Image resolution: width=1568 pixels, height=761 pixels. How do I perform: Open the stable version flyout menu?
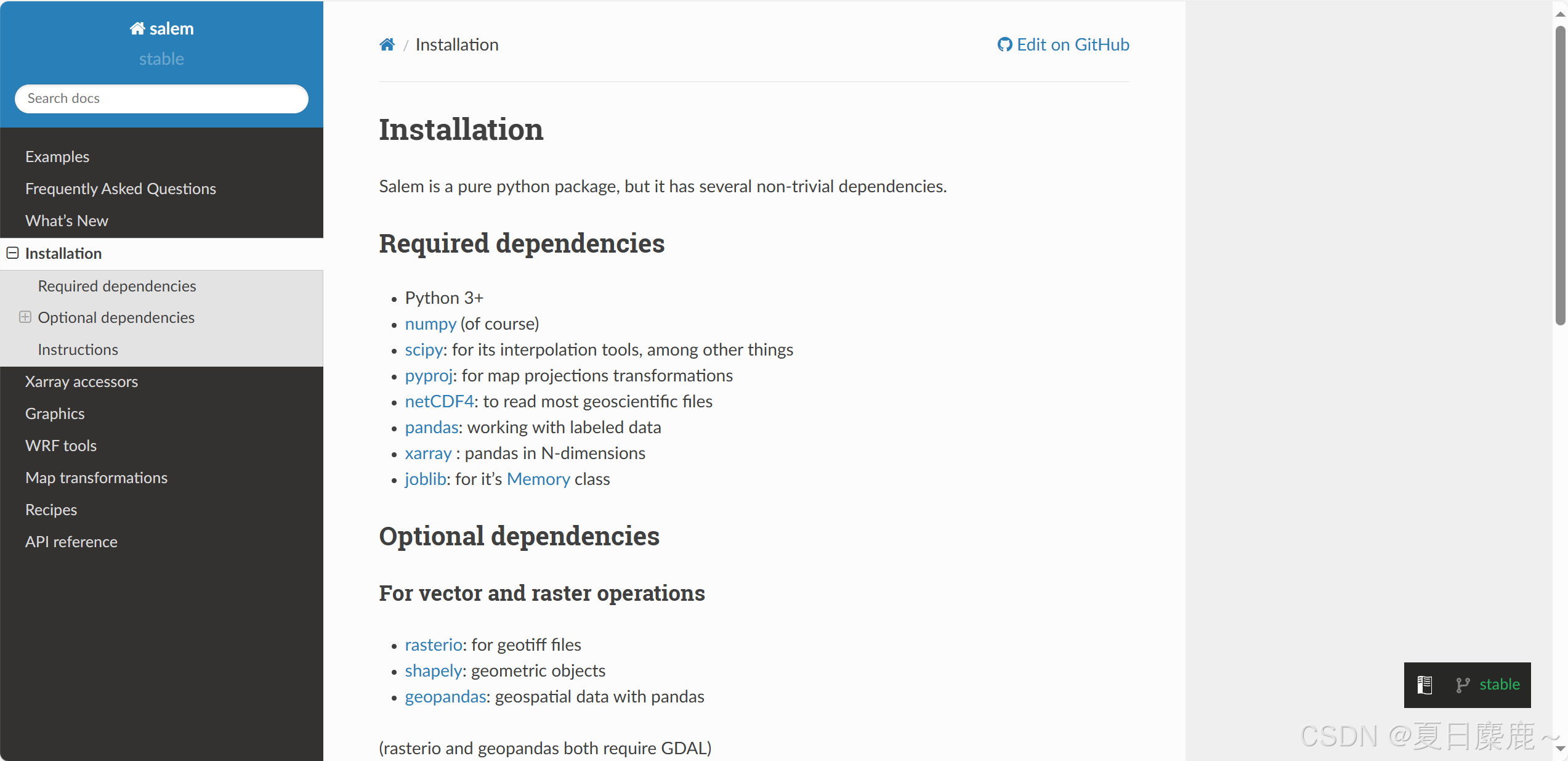tap(1499, 685)
